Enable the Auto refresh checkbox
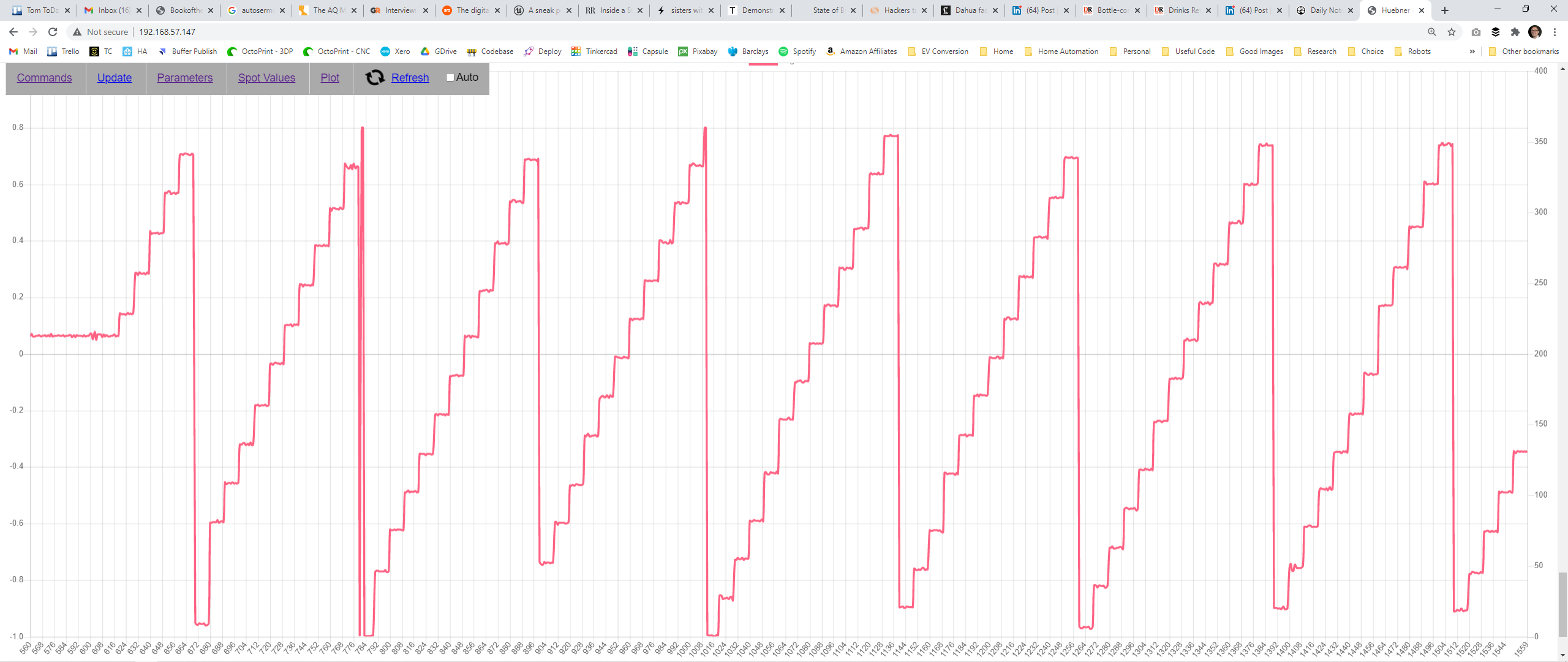 (450, 77)
